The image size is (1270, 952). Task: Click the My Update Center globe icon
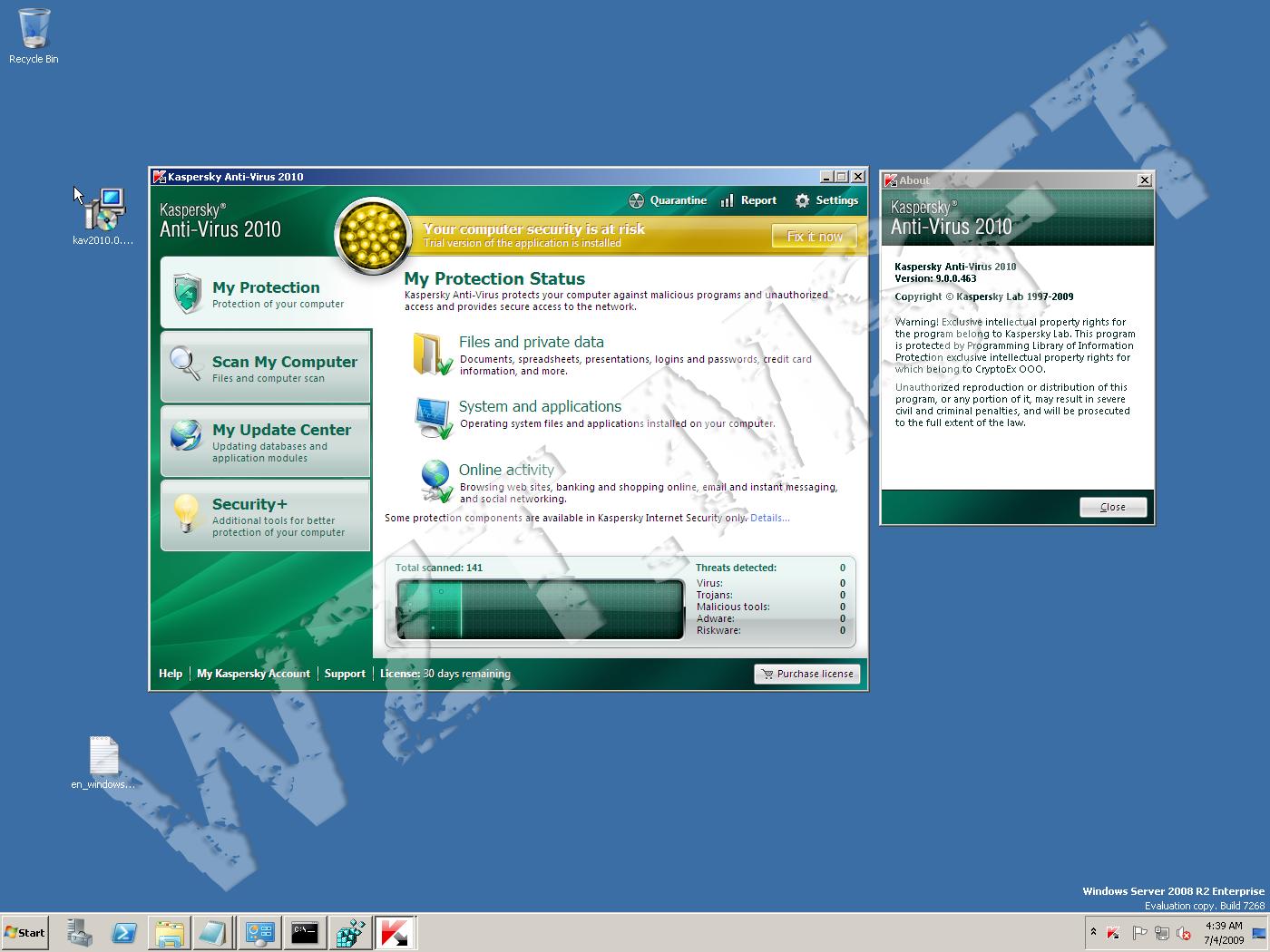tap(186, 435)
